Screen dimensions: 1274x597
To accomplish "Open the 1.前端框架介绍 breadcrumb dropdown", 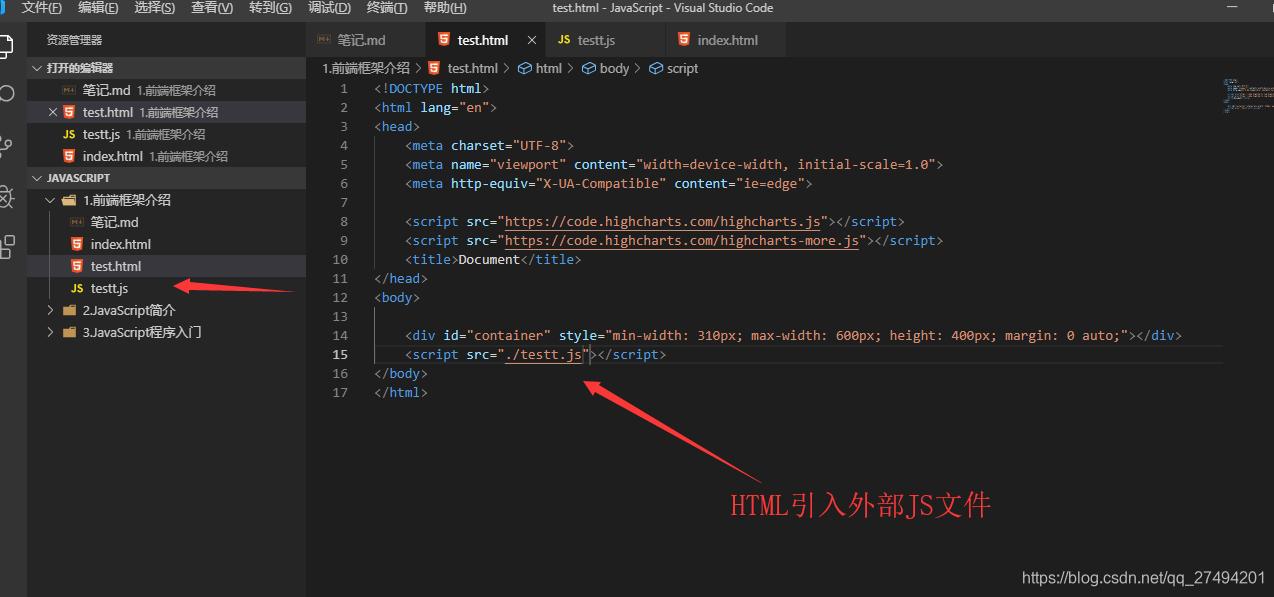I will click(x=366, y=68).
